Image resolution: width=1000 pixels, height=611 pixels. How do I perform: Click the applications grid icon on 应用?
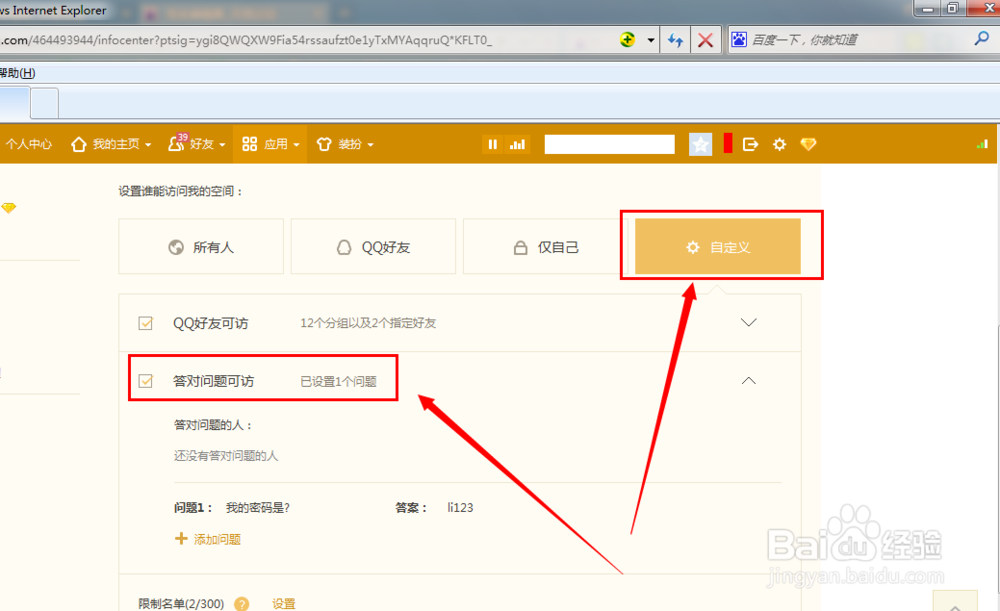(x=249, y=143)
